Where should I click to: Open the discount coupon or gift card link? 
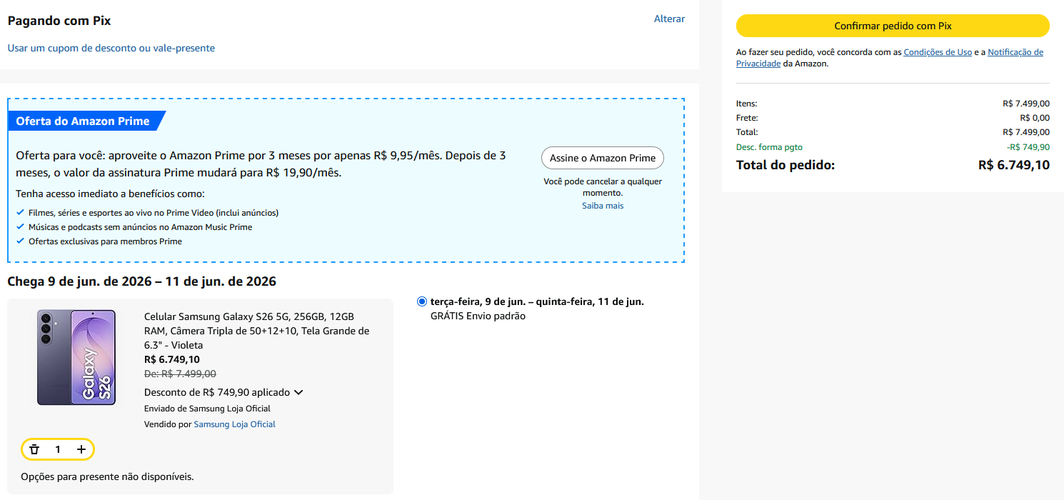click(x=111, y=48)
